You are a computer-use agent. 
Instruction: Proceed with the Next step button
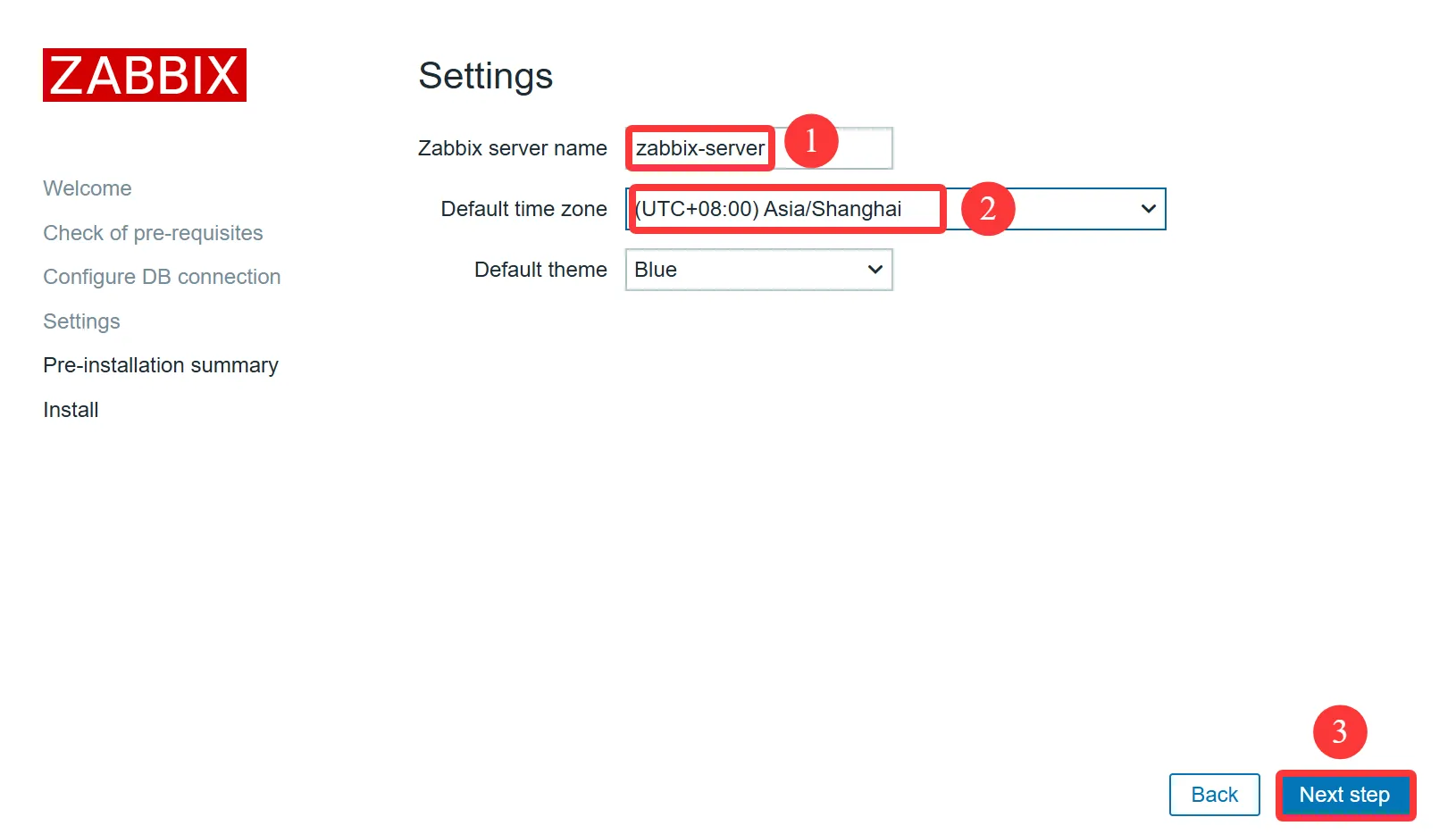point(1344,795)
